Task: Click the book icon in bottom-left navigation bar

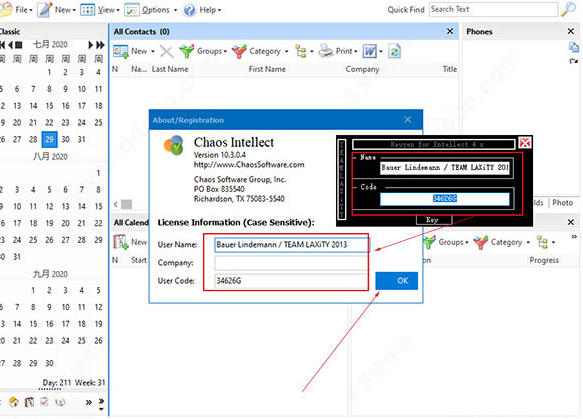Action: point(29,402)
